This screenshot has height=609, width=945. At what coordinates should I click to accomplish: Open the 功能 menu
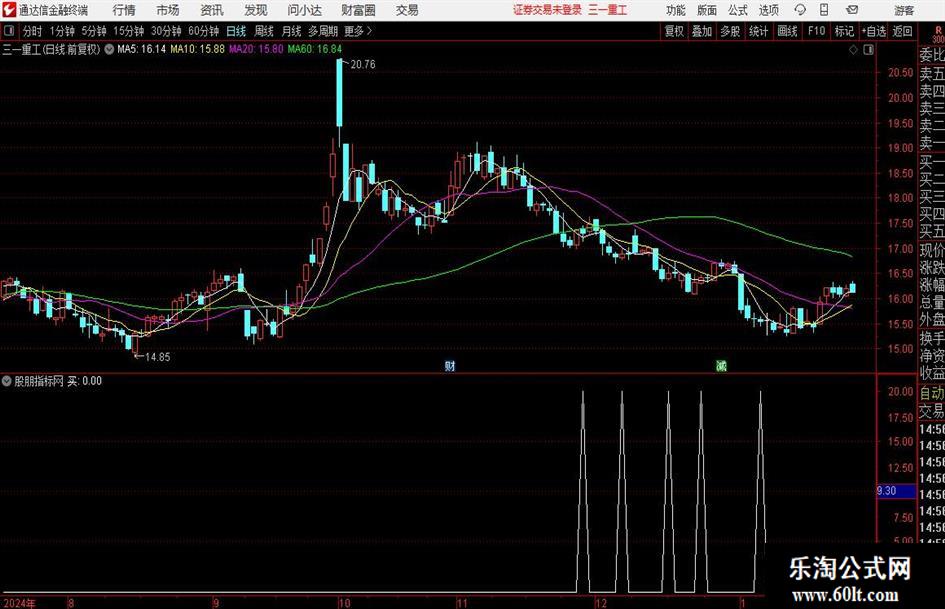[676, 10]
